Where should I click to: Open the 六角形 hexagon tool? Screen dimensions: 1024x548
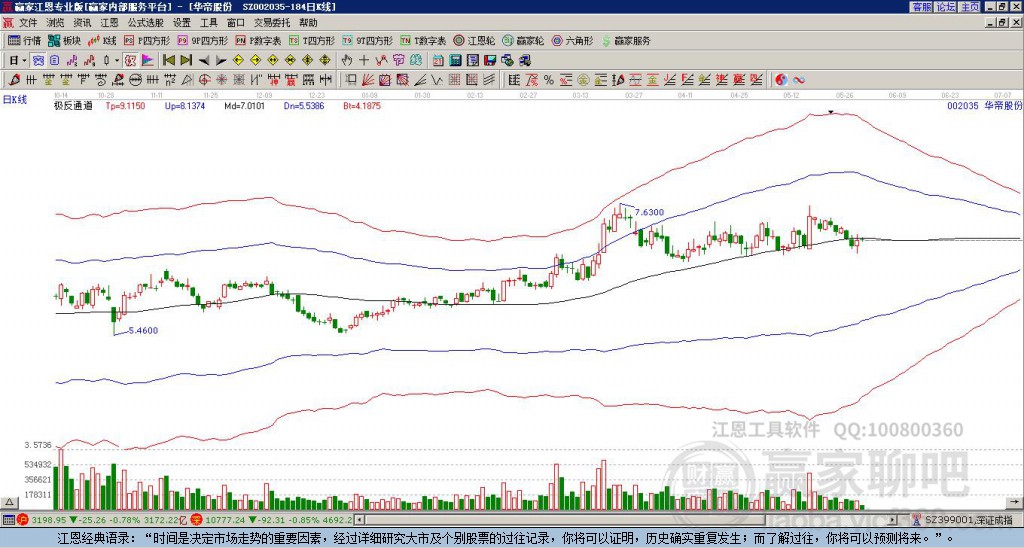(572, 40)
